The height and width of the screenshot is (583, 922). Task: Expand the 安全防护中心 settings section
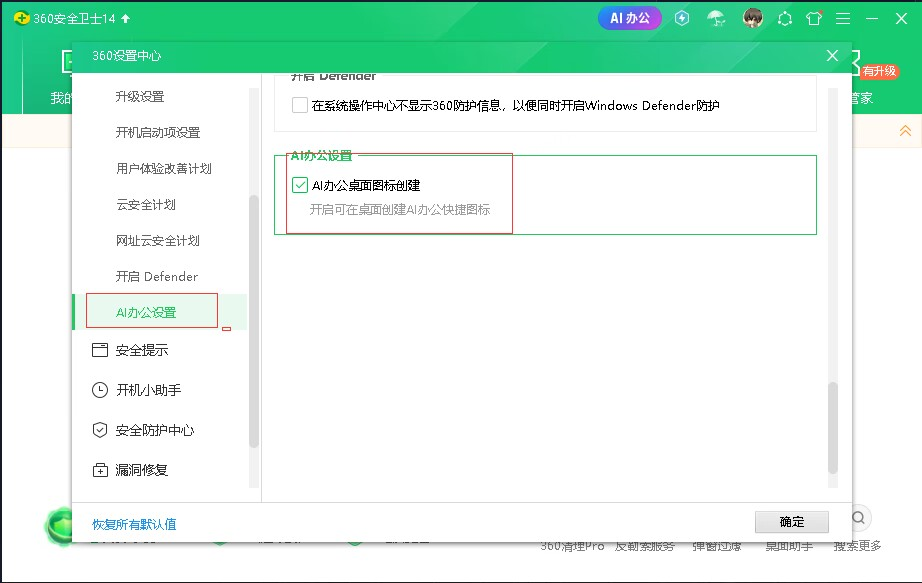pos(154,430)
